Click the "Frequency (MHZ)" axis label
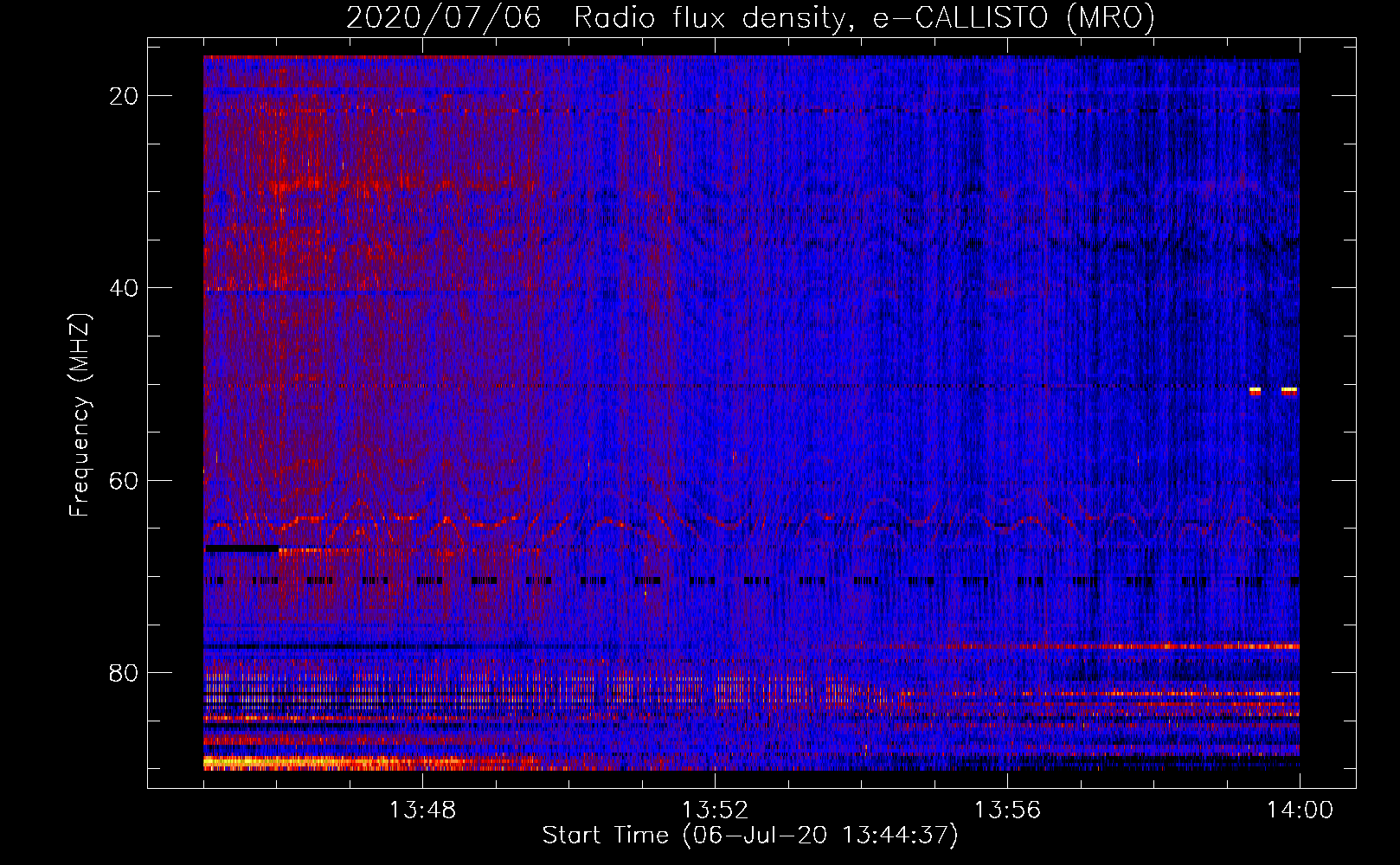 [x=80, y=415]
